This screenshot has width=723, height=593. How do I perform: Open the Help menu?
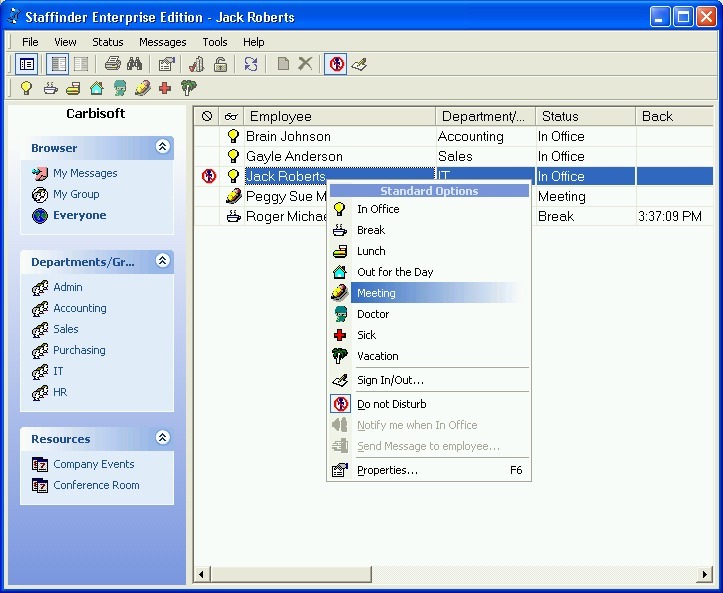[x=254, y=42]
